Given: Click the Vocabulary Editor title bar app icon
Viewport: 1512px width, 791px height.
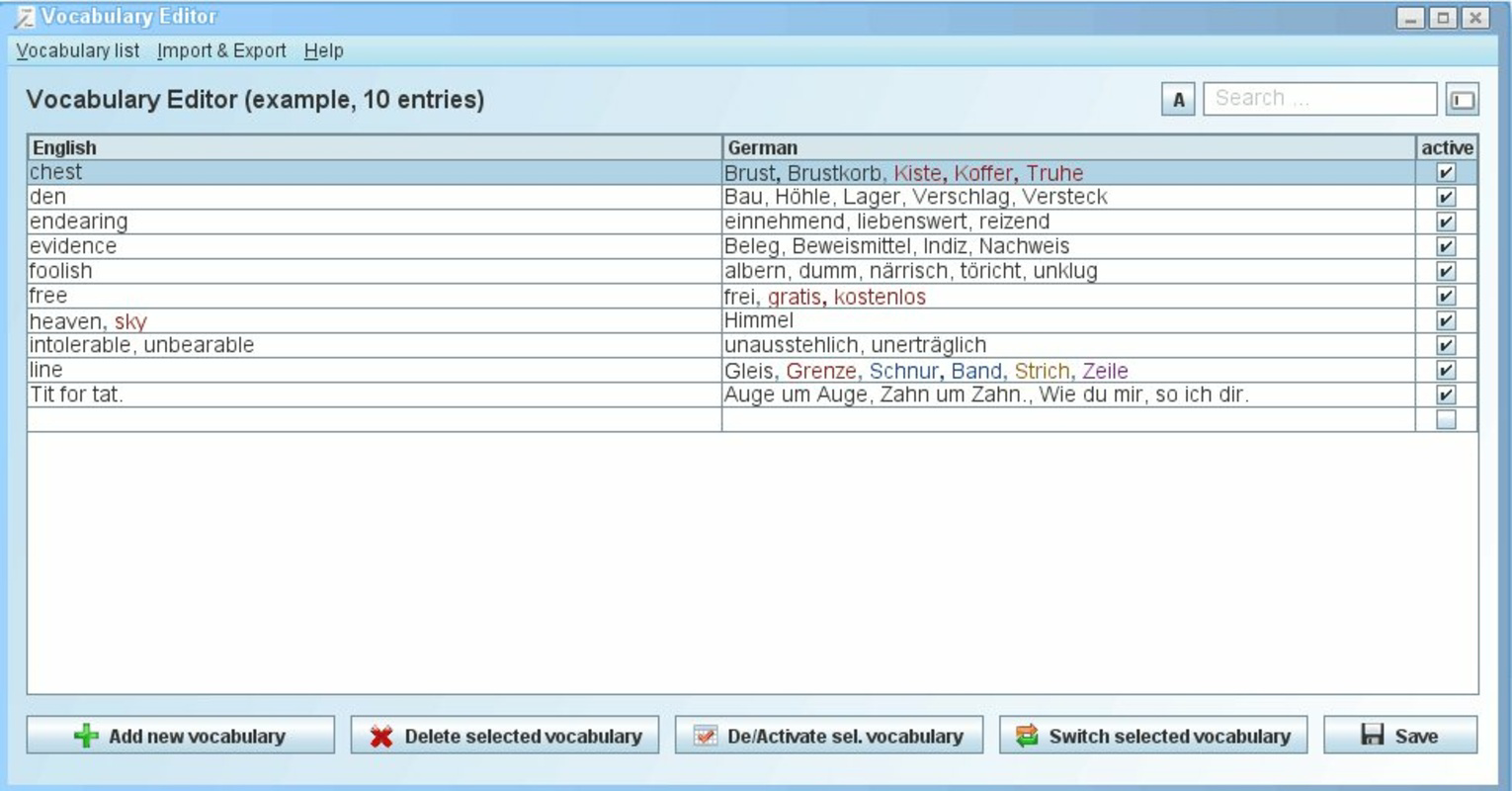Looking at the screenshot, I should 25,18.
